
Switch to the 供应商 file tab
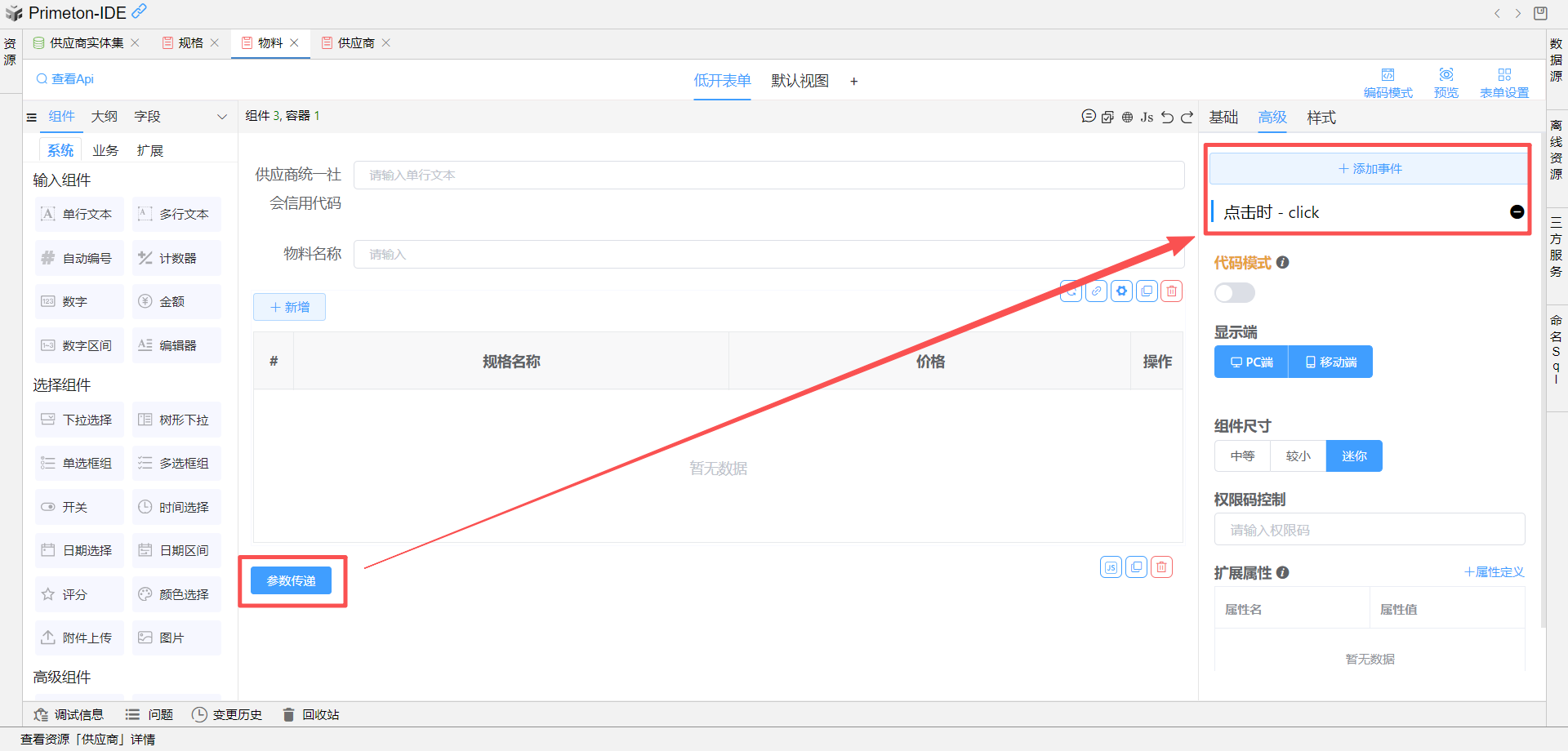355,43
